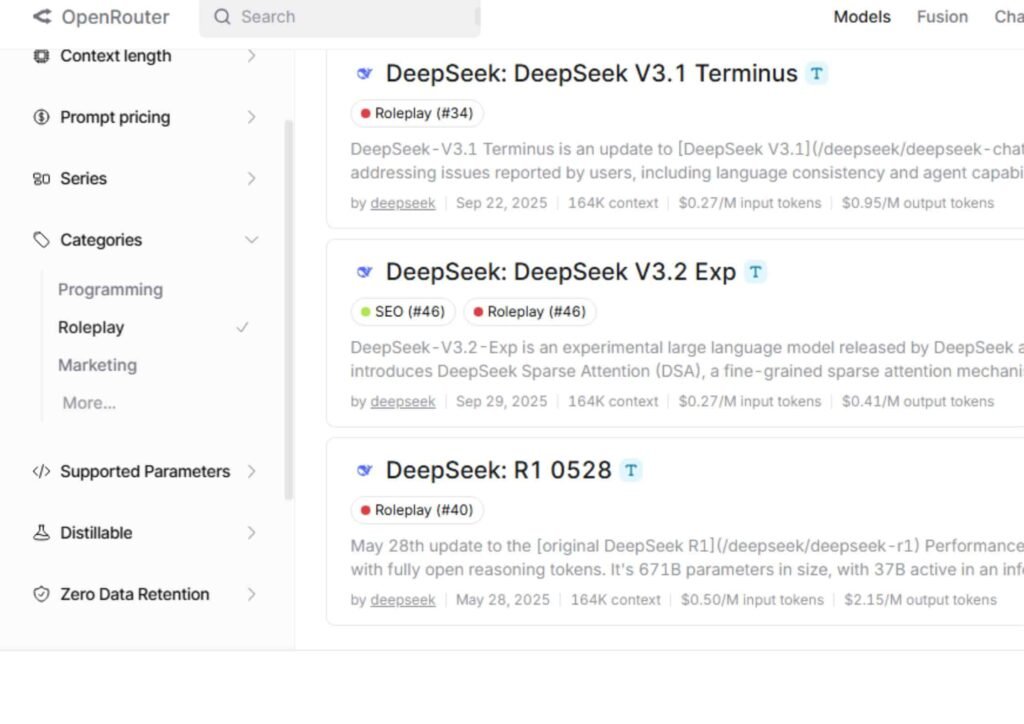1024x724 pixels.
Task: Click '$2.15/M output tokens' price
Action: pyautogui.click(x=920, y=600)
